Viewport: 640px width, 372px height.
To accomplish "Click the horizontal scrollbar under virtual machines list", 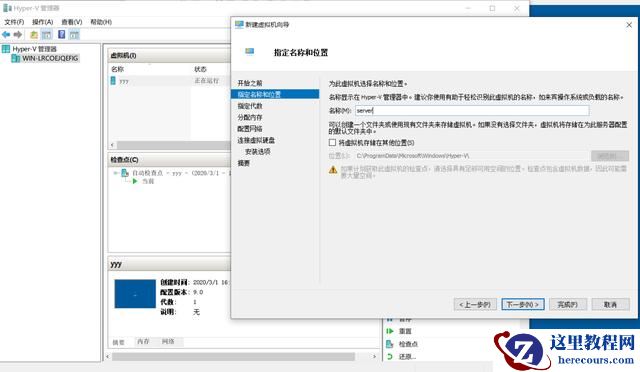I will point(173,145).
